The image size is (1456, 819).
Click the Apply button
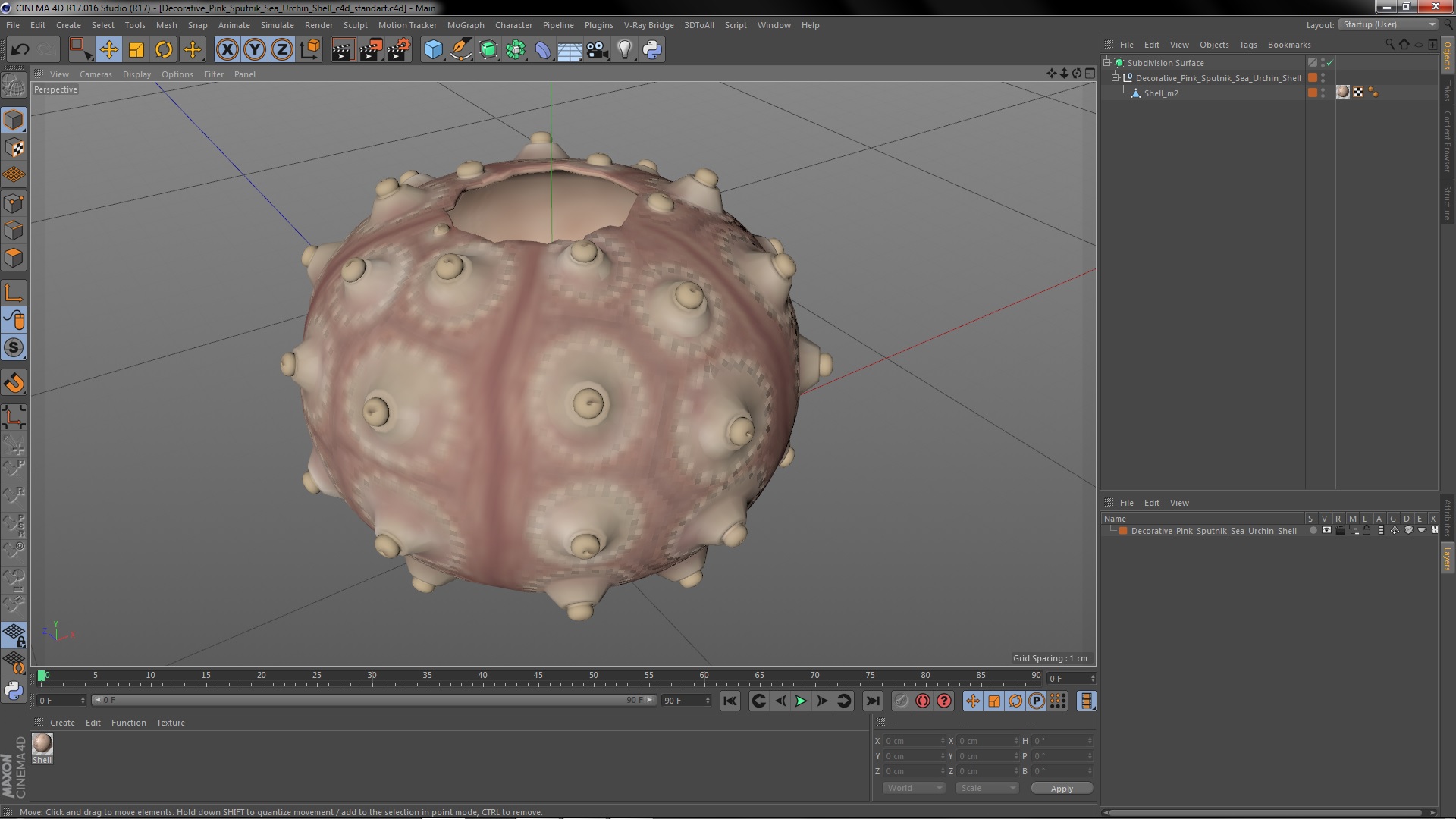click(1062, 789)
